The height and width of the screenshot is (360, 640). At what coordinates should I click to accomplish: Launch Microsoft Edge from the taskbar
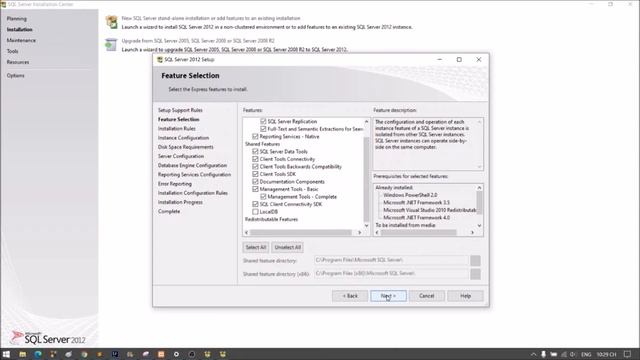point(38,354)
